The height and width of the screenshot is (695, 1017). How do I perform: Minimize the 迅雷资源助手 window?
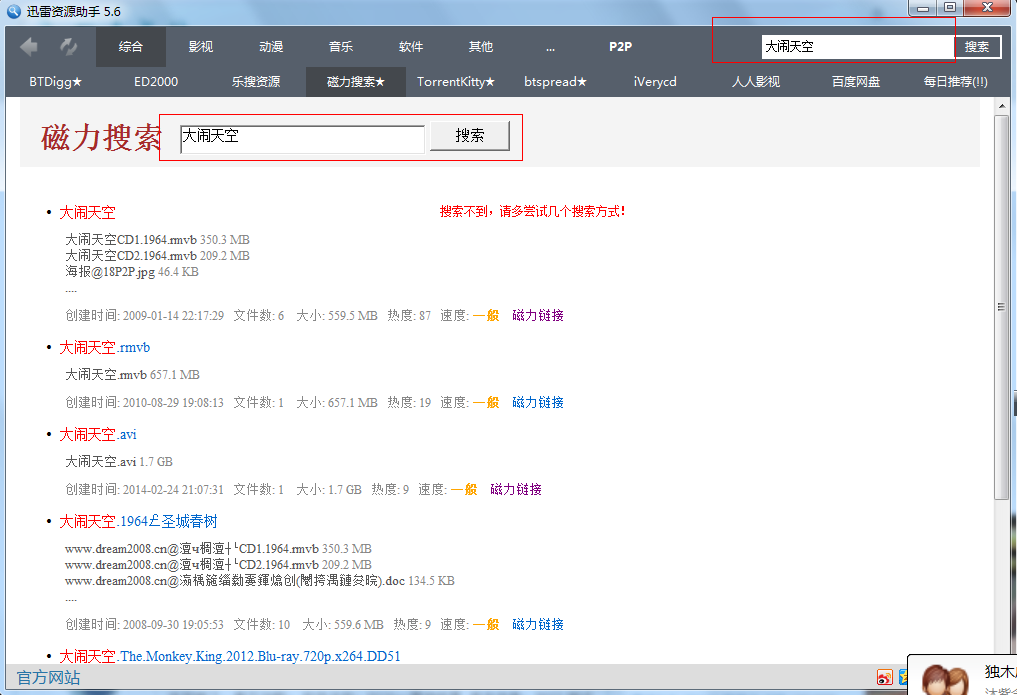coord(922,8)
